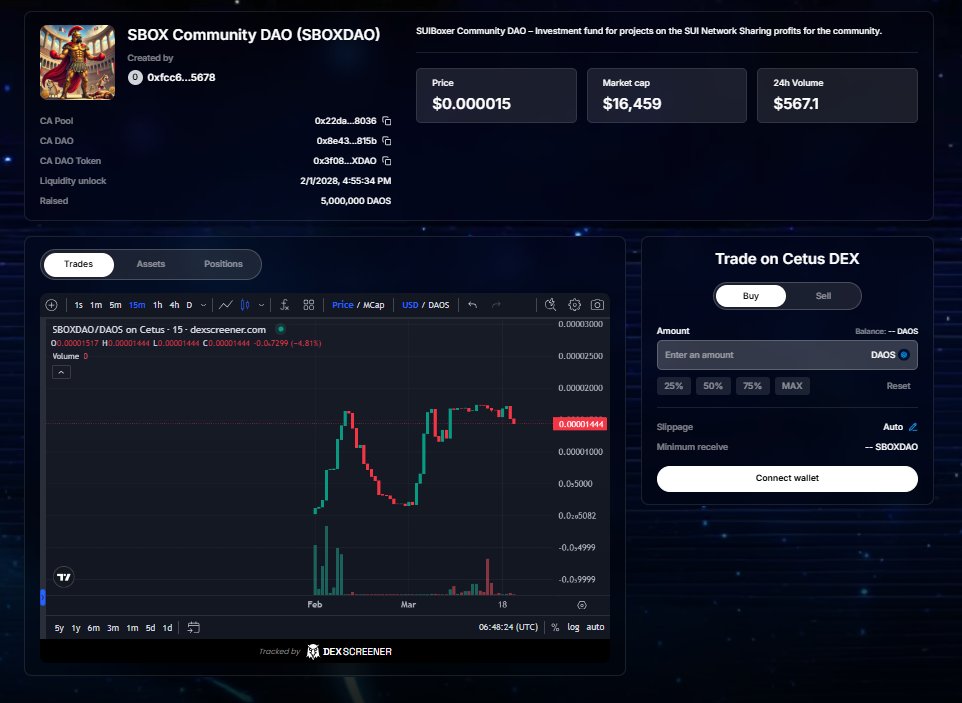Click the creator avatar icon beside 0xfcc6...5678

(x=135, y=77)
